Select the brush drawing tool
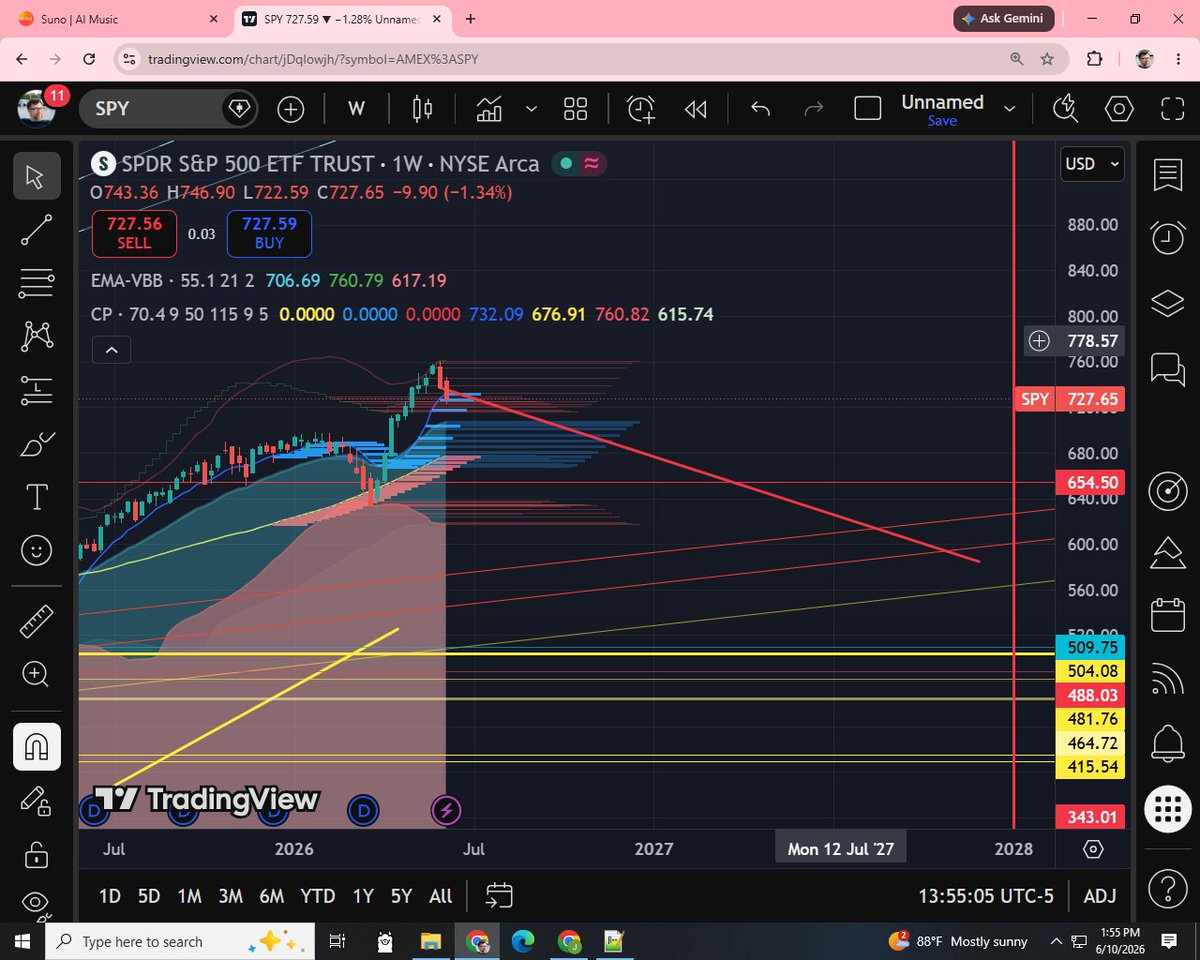This screenshot has width=1200, height=960. click(36, 443)
